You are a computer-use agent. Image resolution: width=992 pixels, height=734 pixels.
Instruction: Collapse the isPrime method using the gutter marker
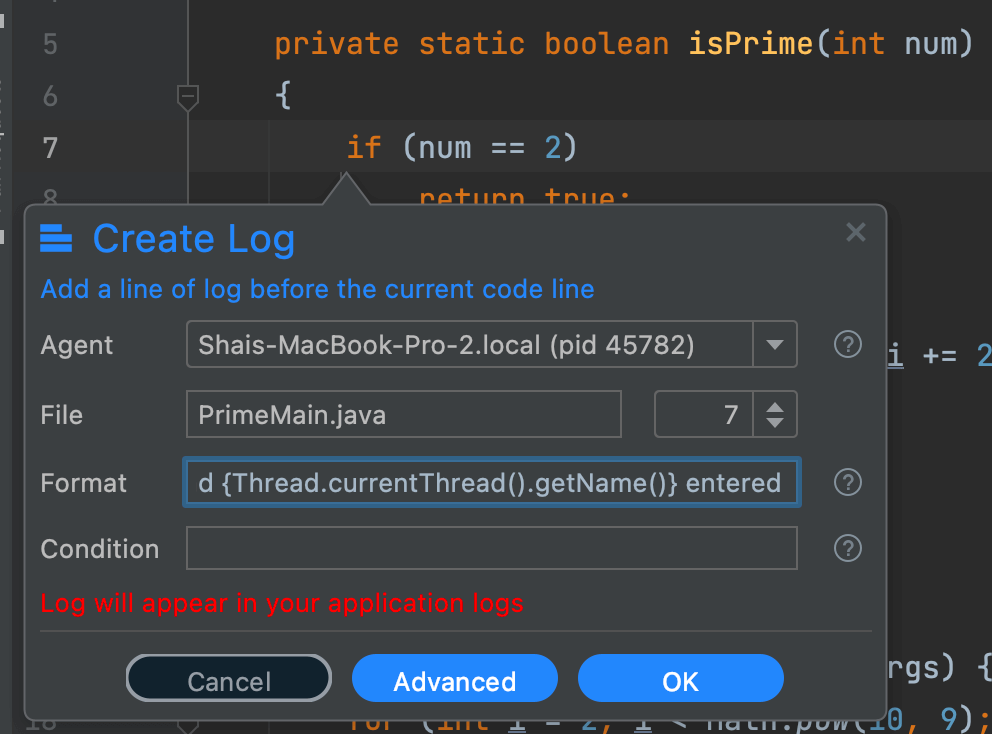[x=187, y=96]
